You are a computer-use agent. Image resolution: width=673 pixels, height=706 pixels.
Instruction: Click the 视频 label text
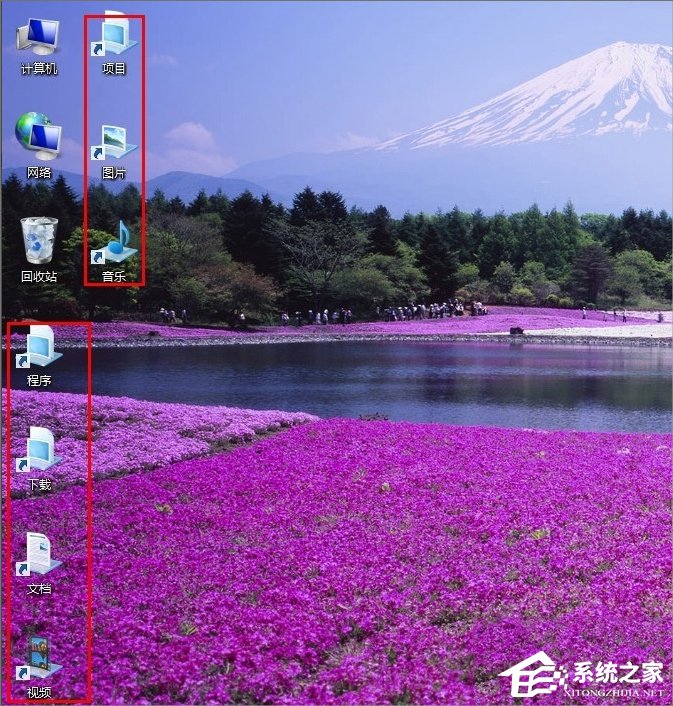tap(39, 692)
